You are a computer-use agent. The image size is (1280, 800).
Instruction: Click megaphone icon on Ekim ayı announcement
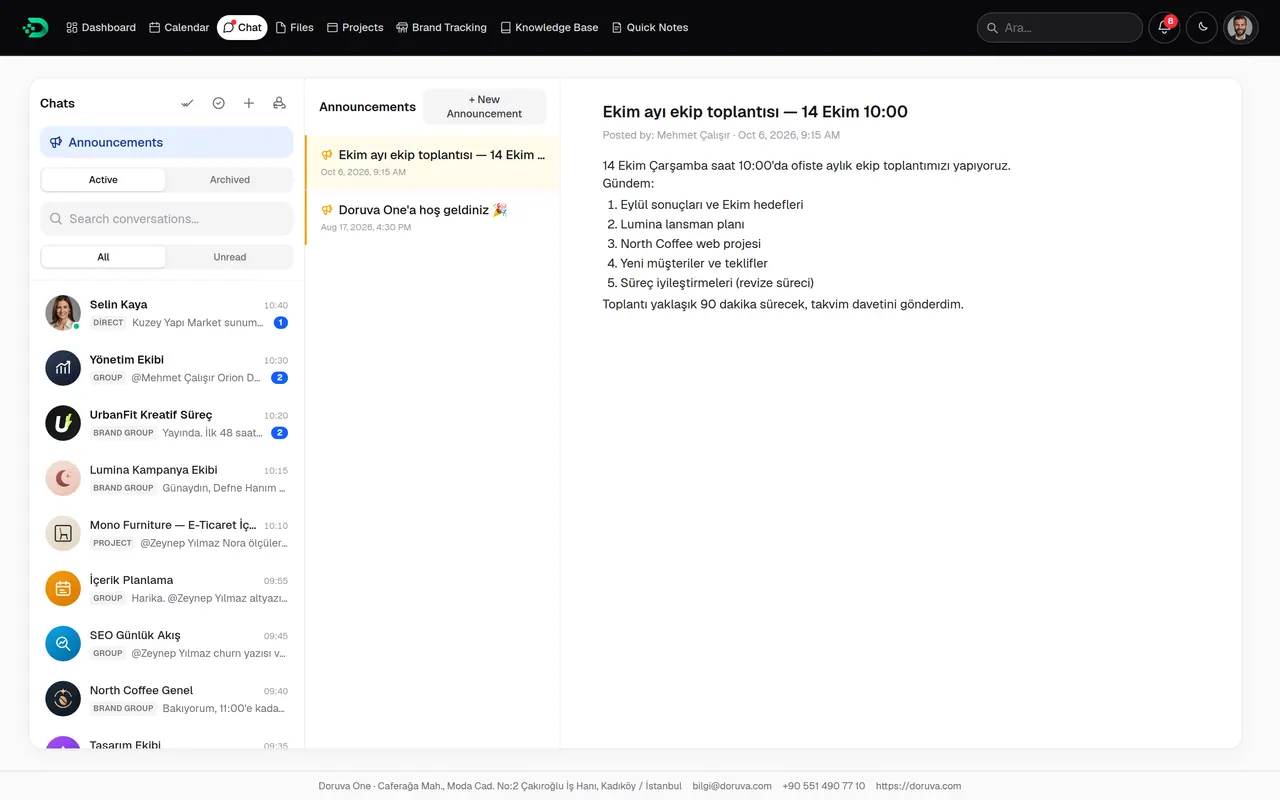pyautogui.click(x=326, y=155)
